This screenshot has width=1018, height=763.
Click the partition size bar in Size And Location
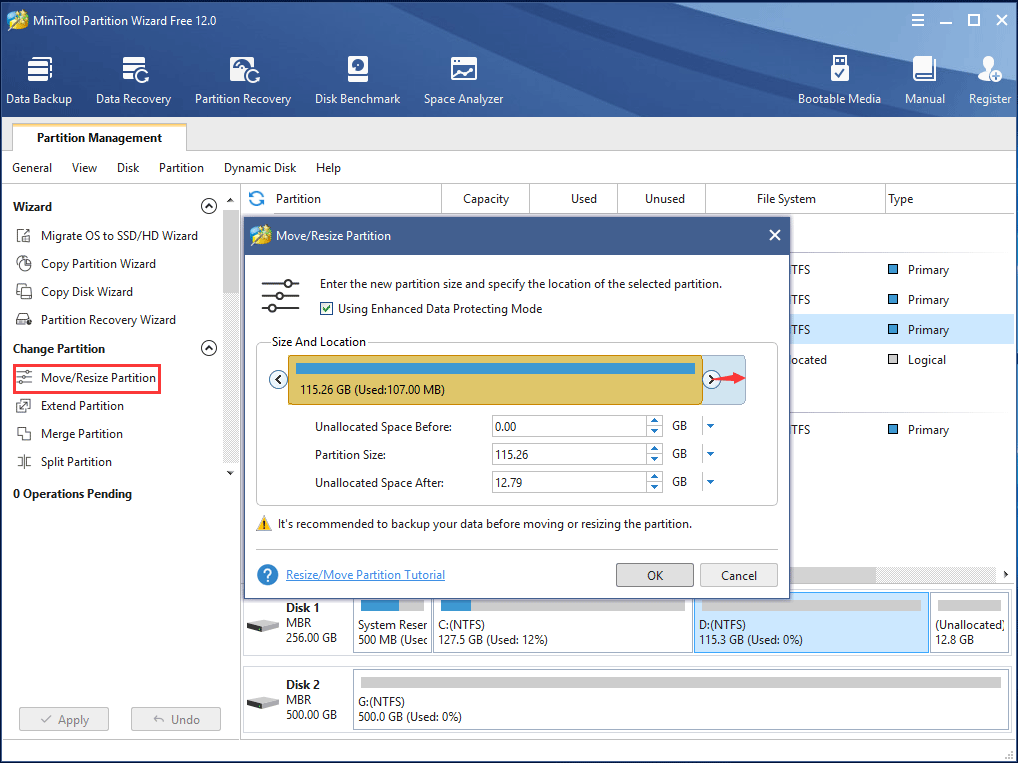coord(495,378)
